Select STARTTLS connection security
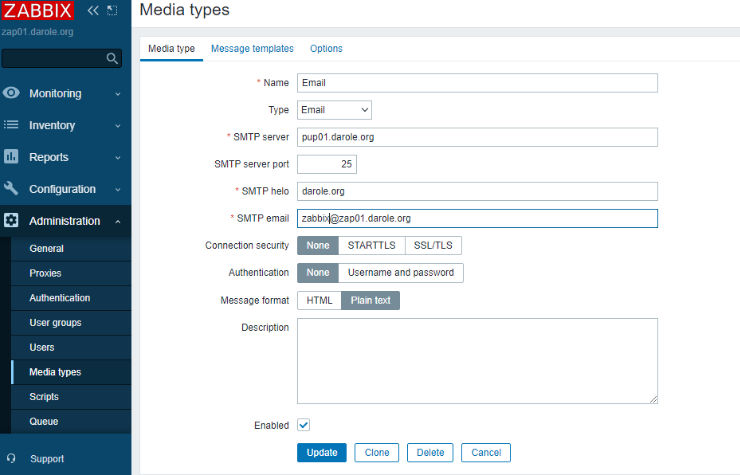This screenshot has height=475, width=740. [x=370, y=245]
